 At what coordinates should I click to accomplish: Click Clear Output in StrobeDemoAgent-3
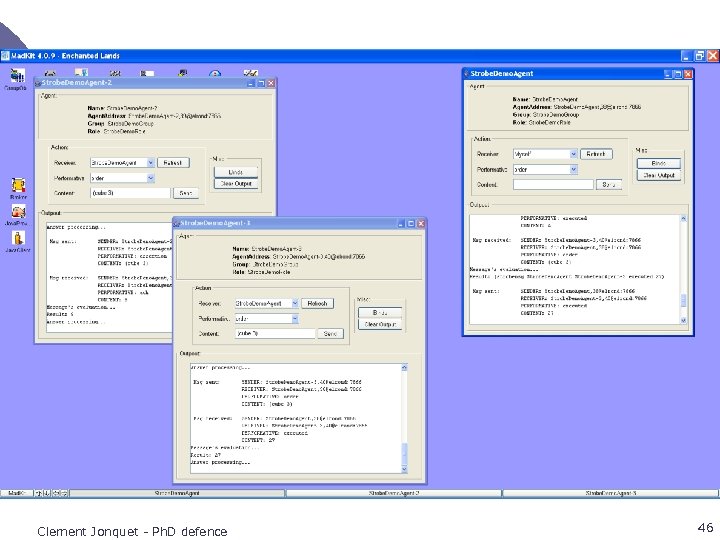(380, 324)
